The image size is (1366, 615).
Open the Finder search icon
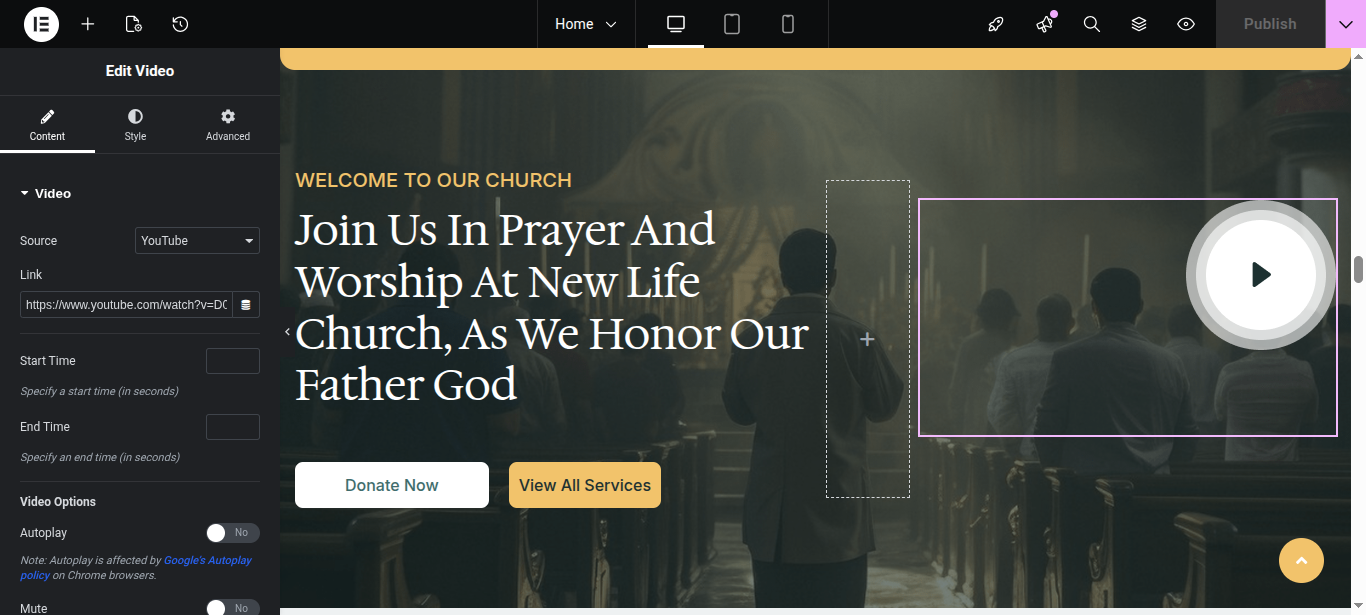pos(1092,24)
